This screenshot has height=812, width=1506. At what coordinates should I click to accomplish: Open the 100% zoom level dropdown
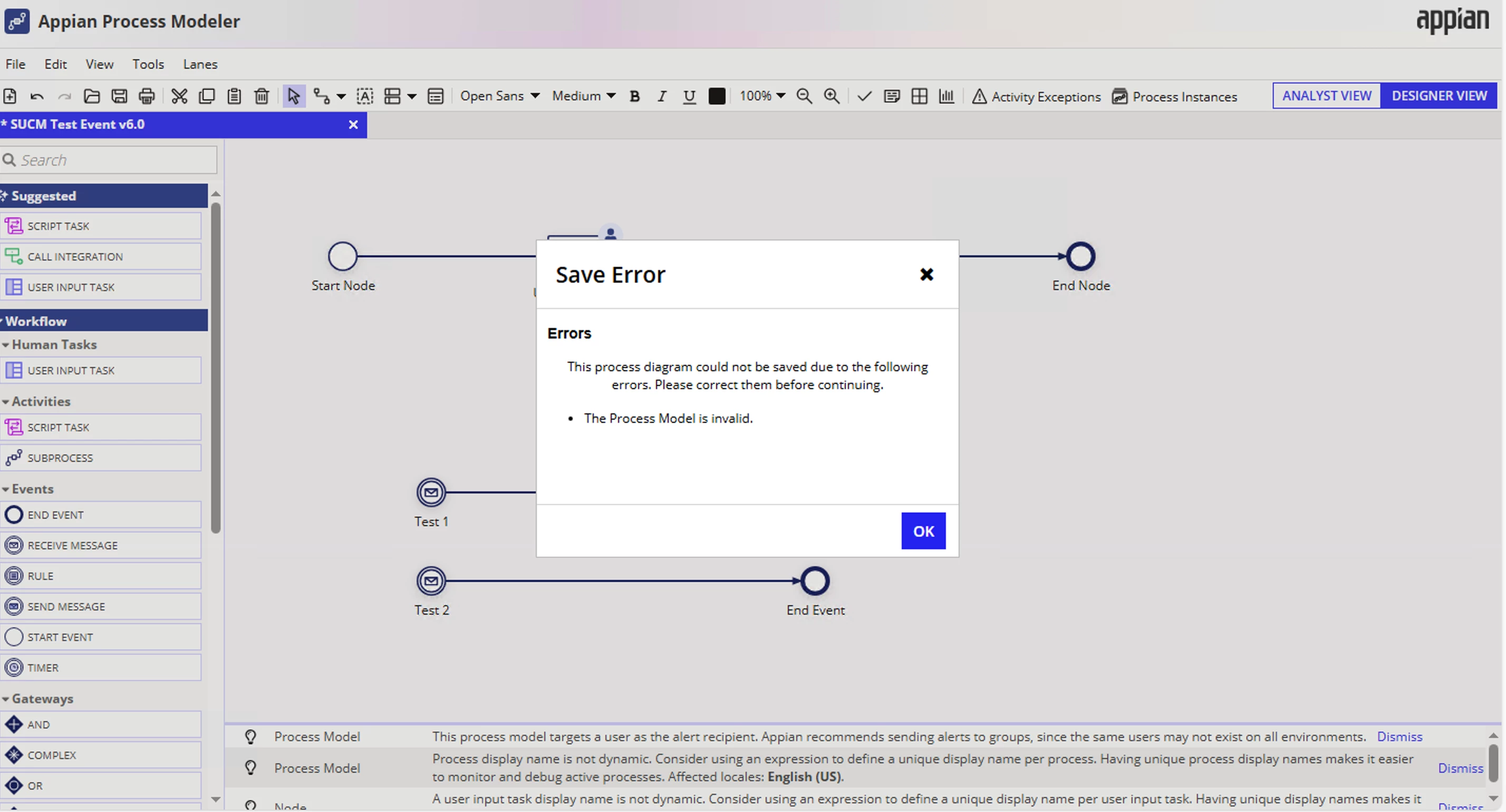762,96
